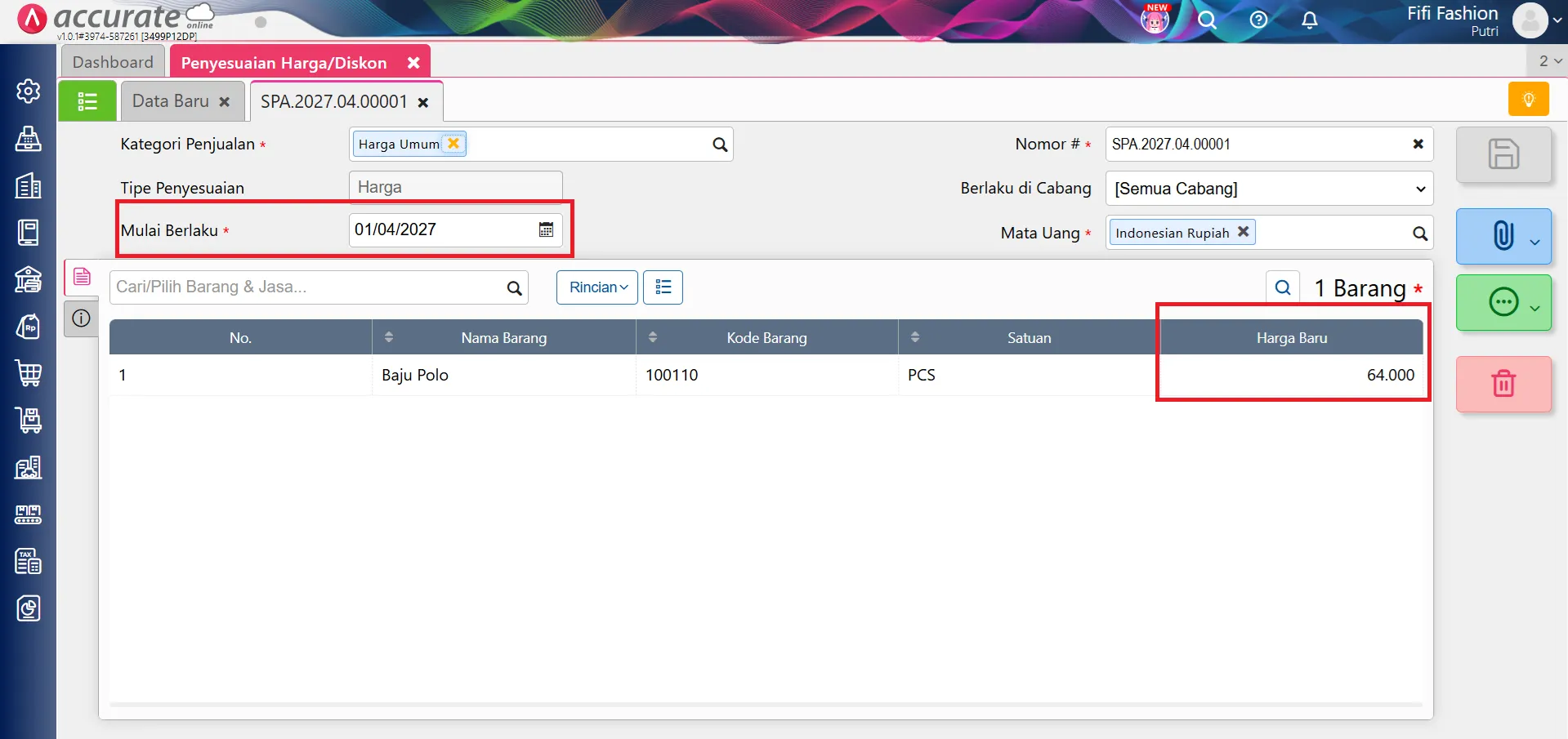The width and height of the screenshot is (1568, 739).
Task: Click the item table search magnifier button
Action: pos(1283,287)
